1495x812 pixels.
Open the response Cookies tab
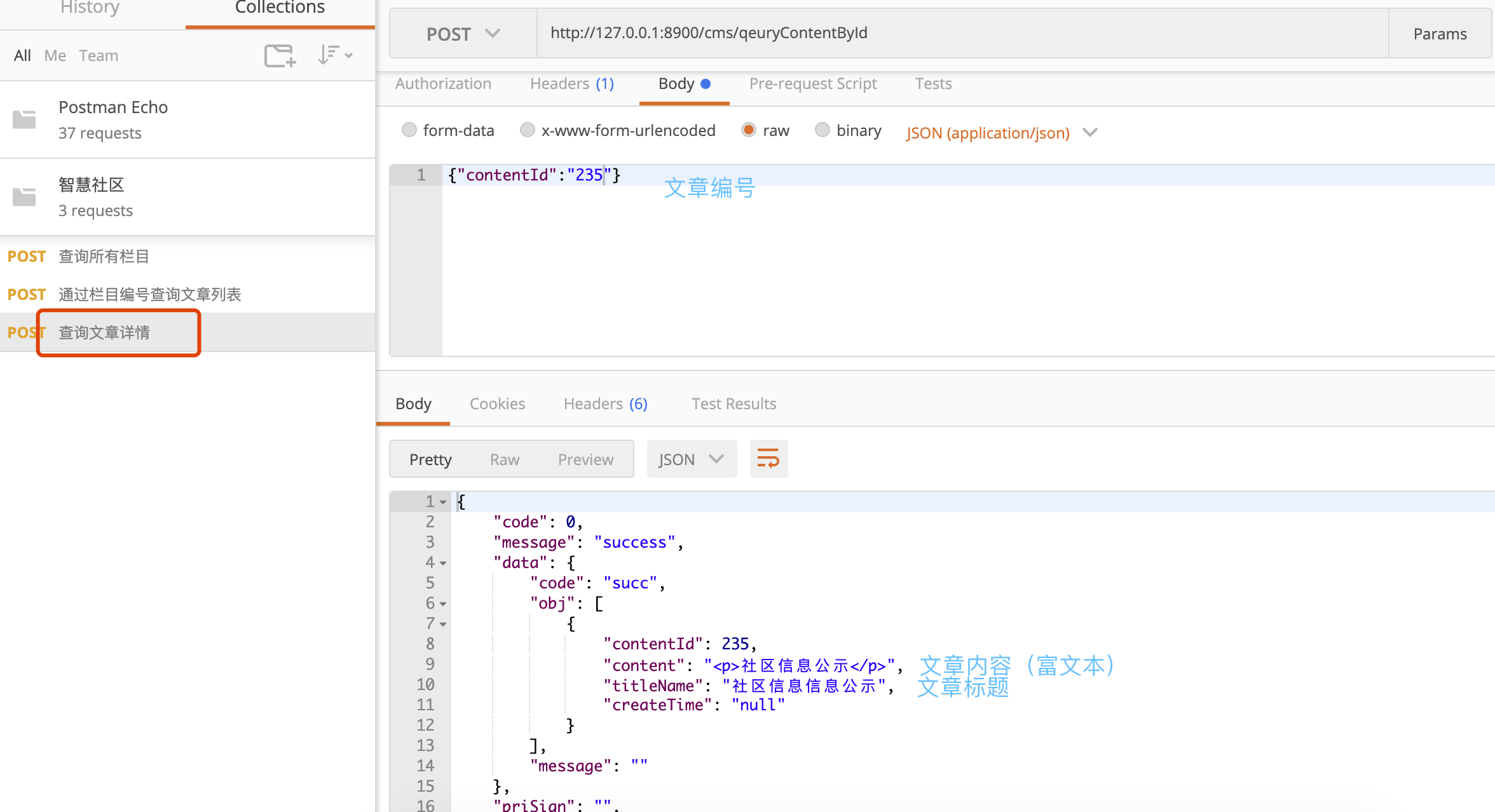click(497, 404)
